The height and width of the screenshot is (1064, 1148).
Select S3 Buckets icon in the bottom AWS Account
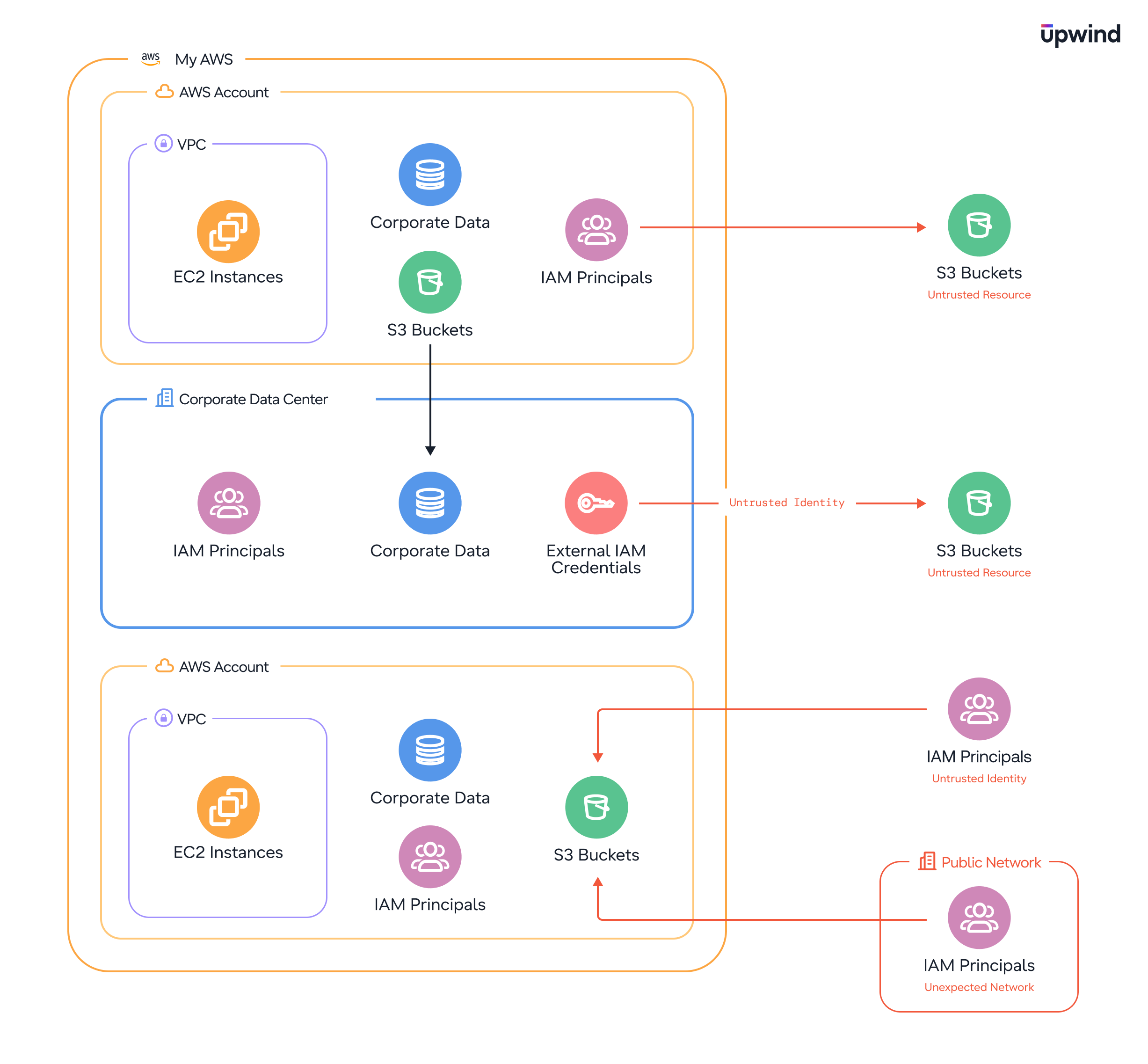[596, 807]
